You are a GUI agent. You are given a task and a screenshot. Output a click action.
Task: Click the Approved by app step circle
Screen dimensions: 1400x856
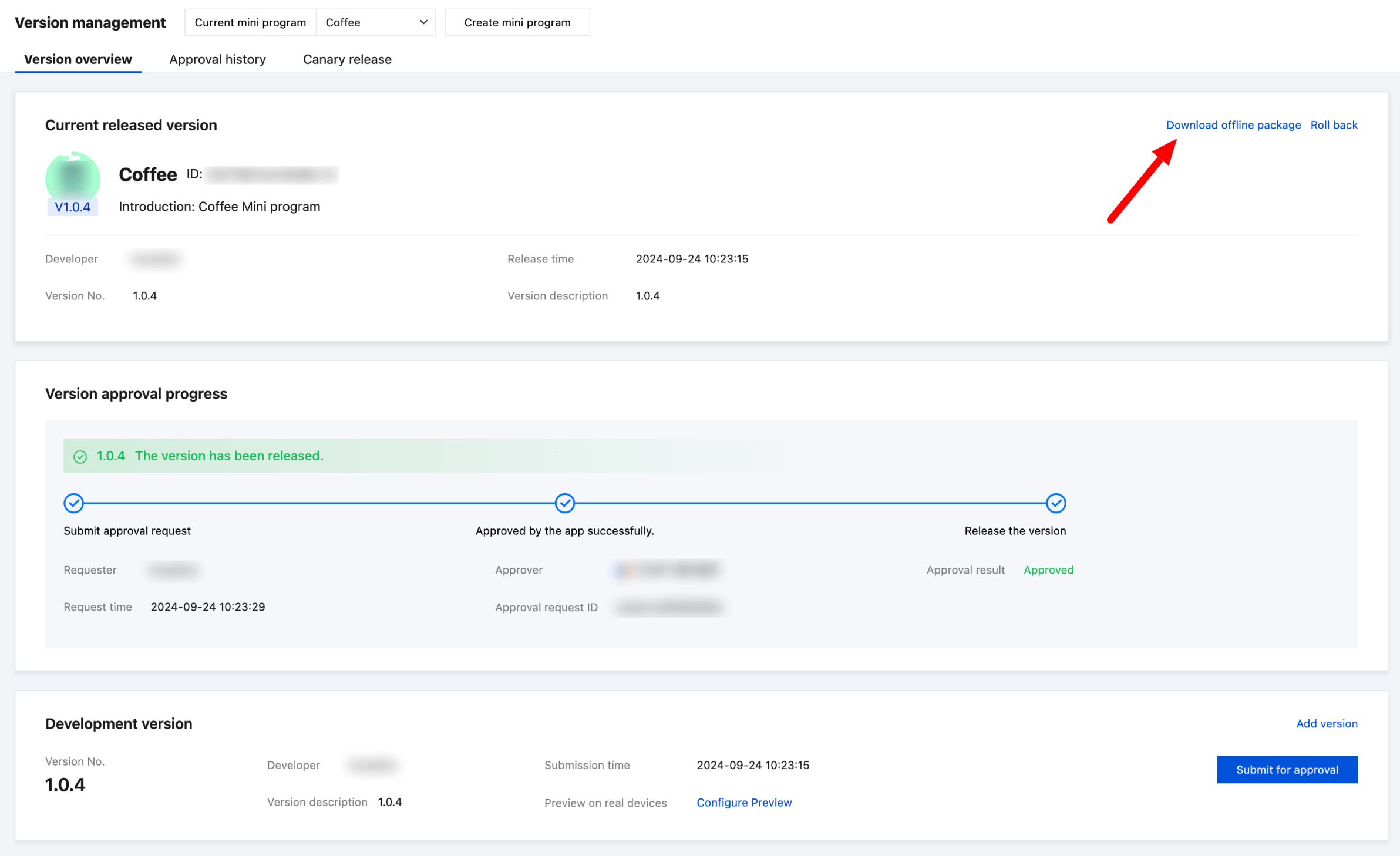click(x=564, y=503)
